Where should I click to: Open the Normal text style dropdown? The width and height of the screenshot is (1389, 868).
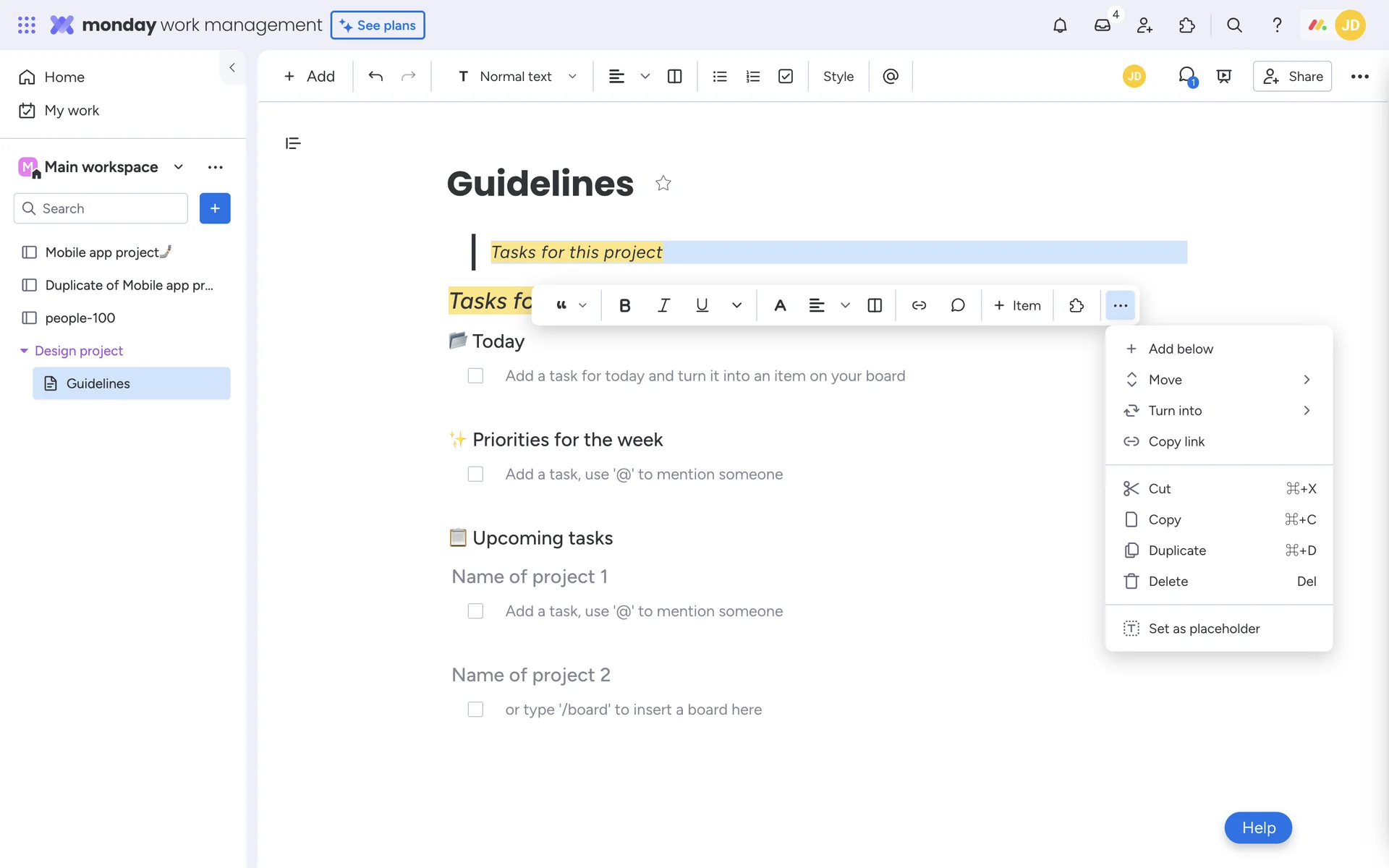click(517, 76)
